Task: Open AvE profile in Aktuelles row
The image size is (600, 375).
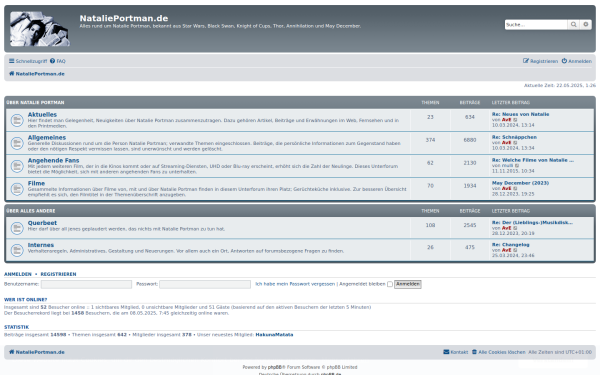Action: point(507,120)
